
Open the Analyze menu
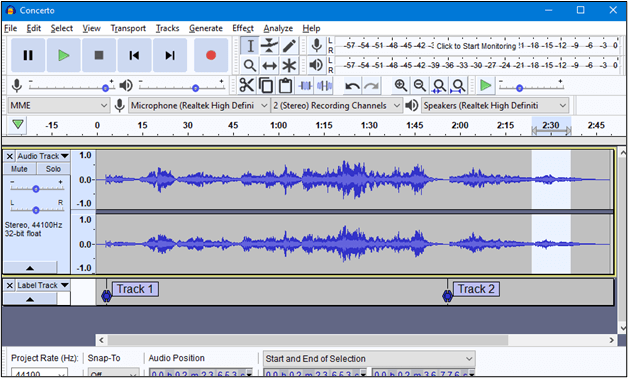pyautogui.click(x=278, y=28)
